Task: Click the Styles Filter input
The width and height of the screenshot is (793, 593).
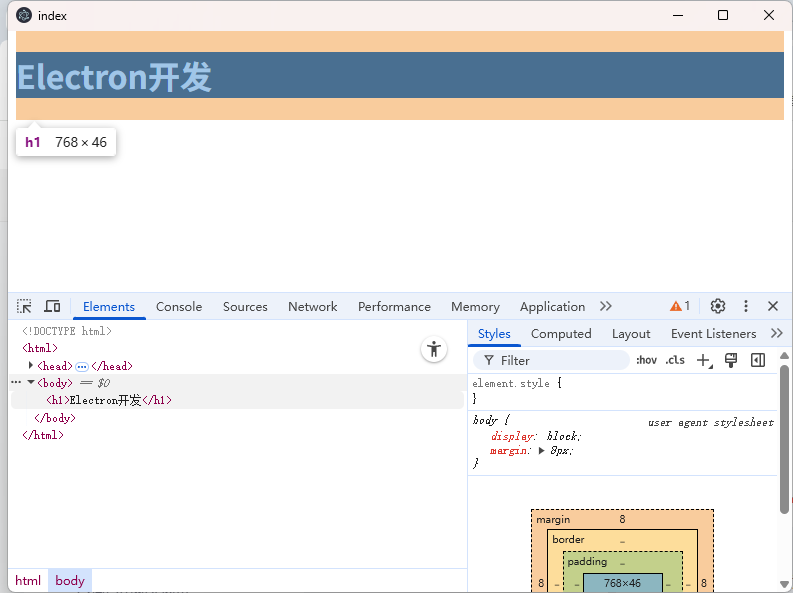Action: tap(551, 360)
